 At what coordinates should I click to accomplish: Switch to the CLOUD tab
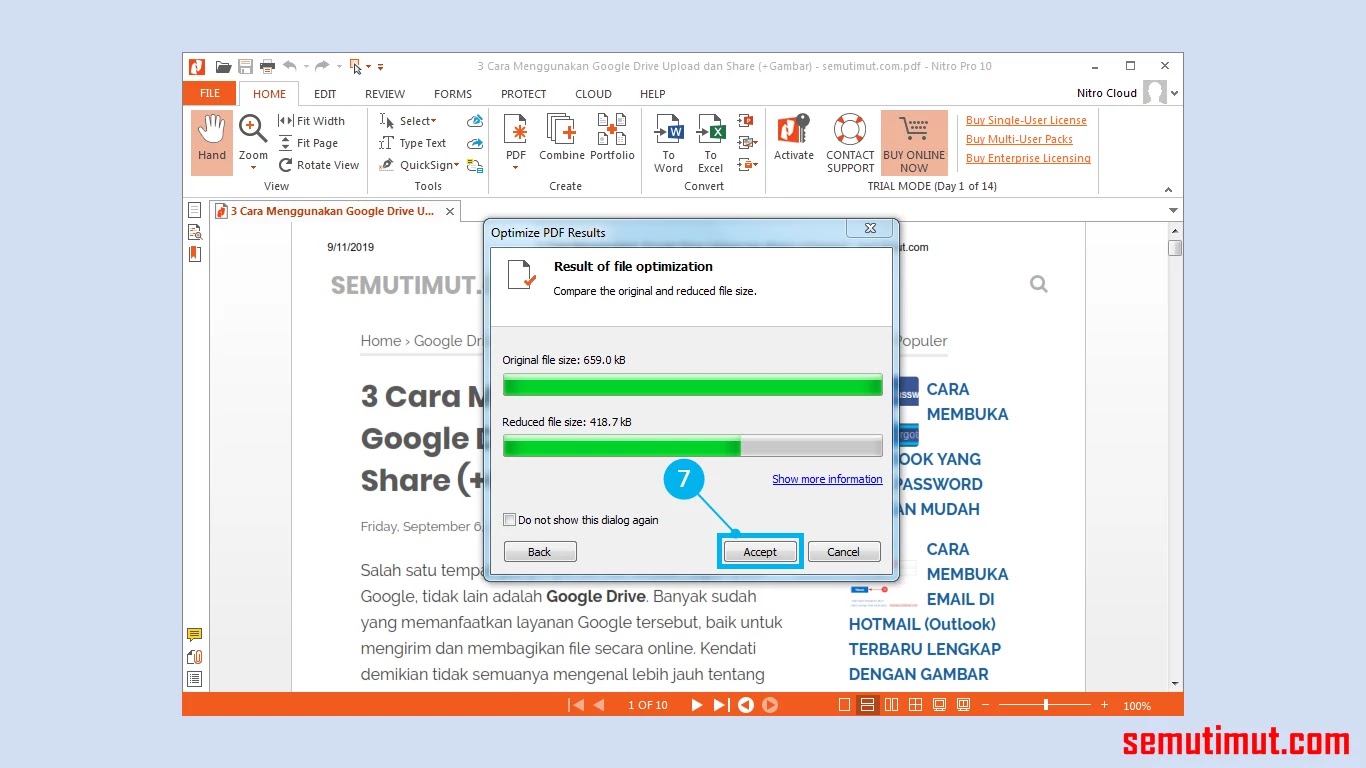click(593, 94)
